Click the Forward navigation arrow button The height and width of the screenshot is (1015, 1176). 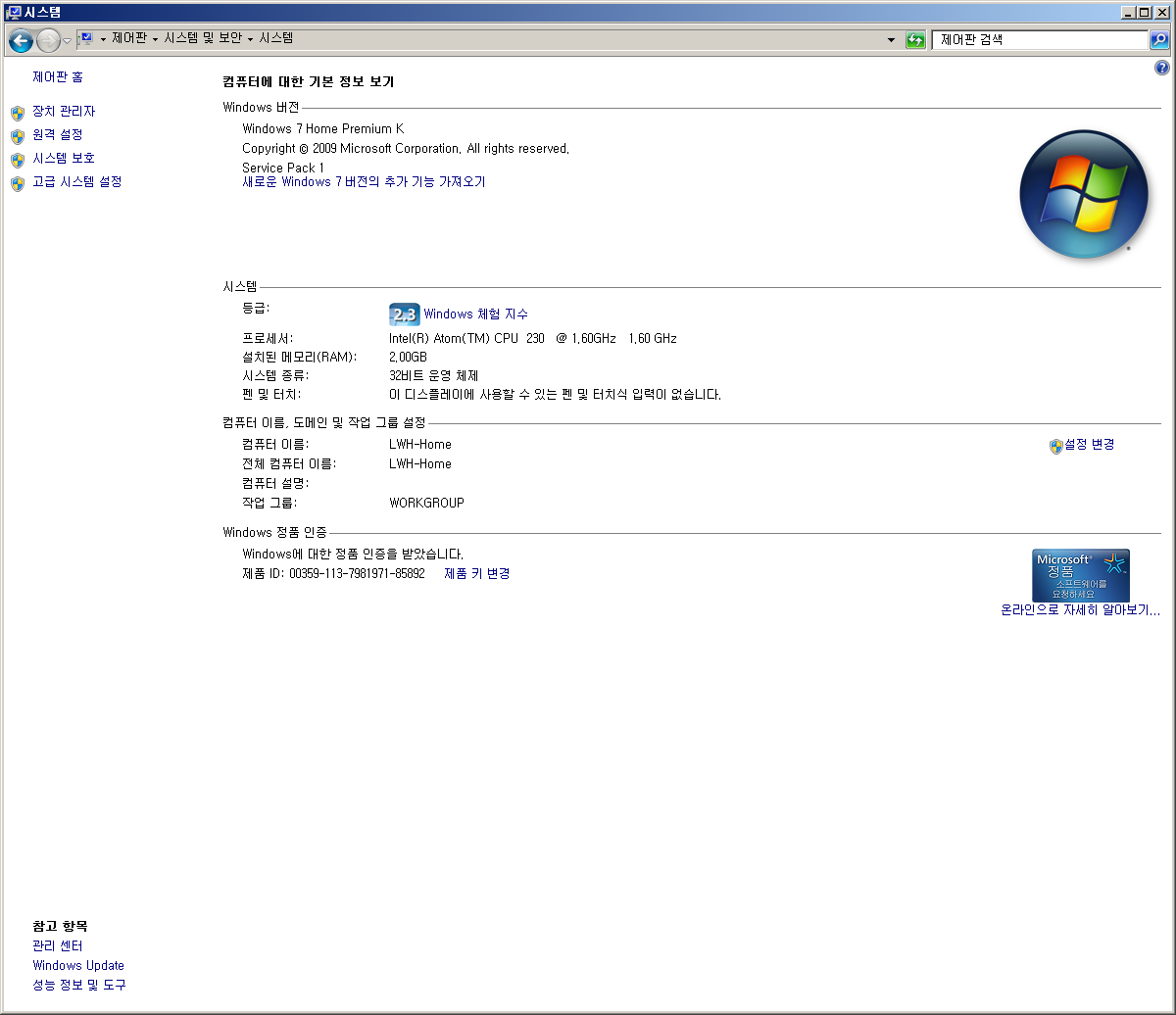click(x=48, y=40)
